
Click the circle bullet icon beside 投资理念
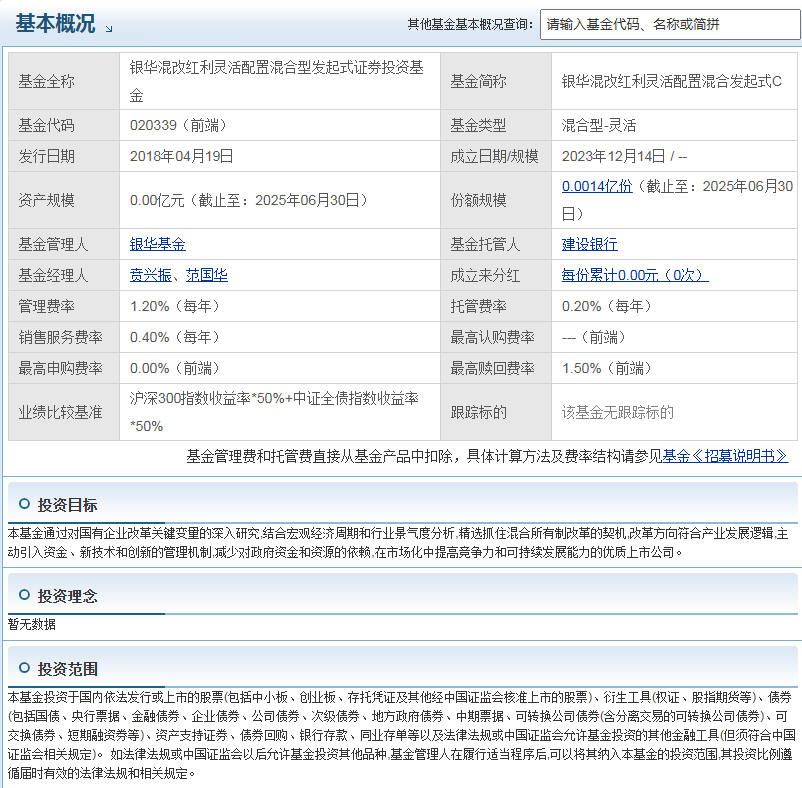click(24, 595)
